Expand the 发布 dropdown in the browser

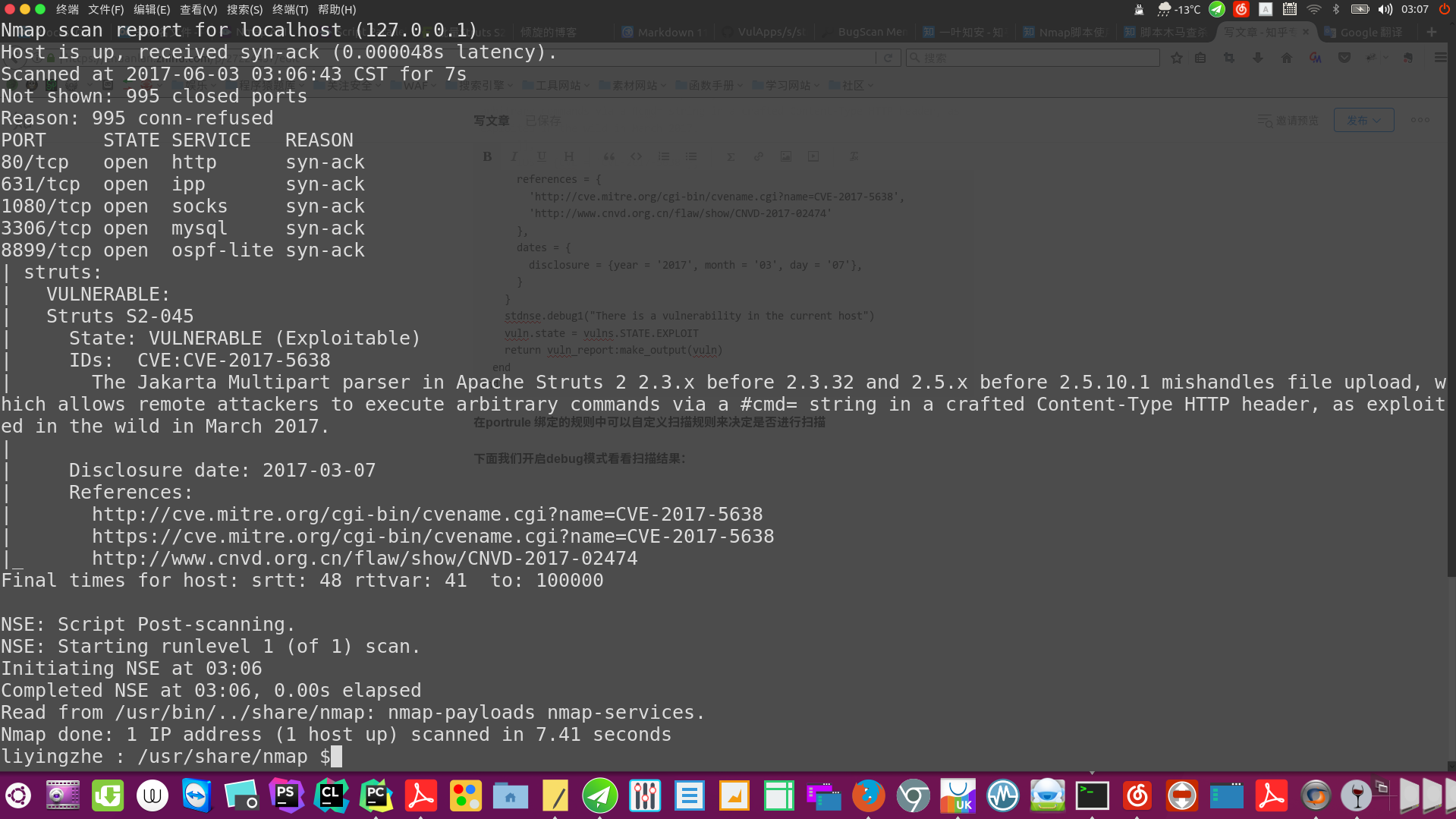coord(1363,120)
